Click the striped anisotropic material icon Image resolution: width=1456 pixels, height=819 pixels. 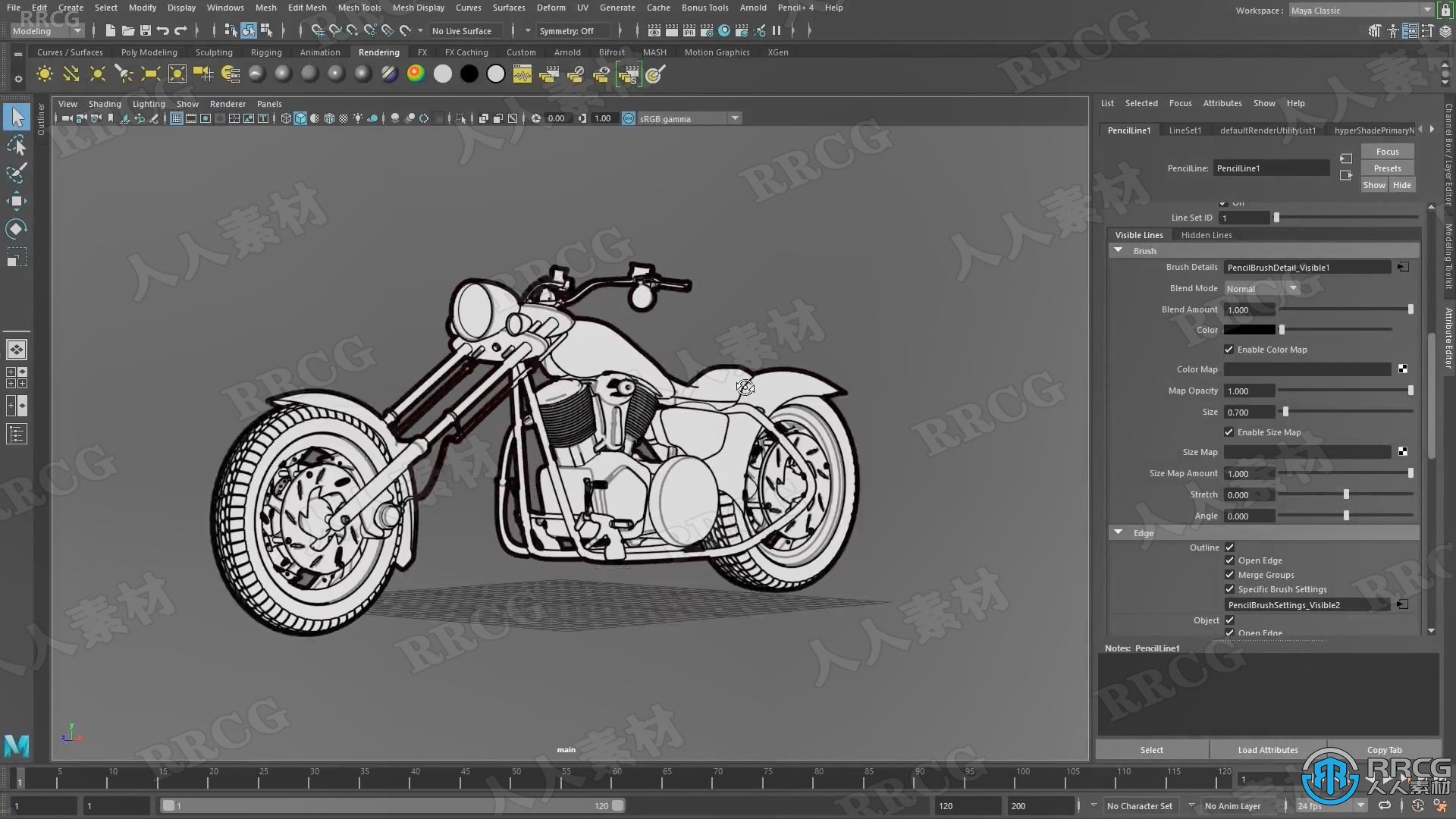coord(389,74)
